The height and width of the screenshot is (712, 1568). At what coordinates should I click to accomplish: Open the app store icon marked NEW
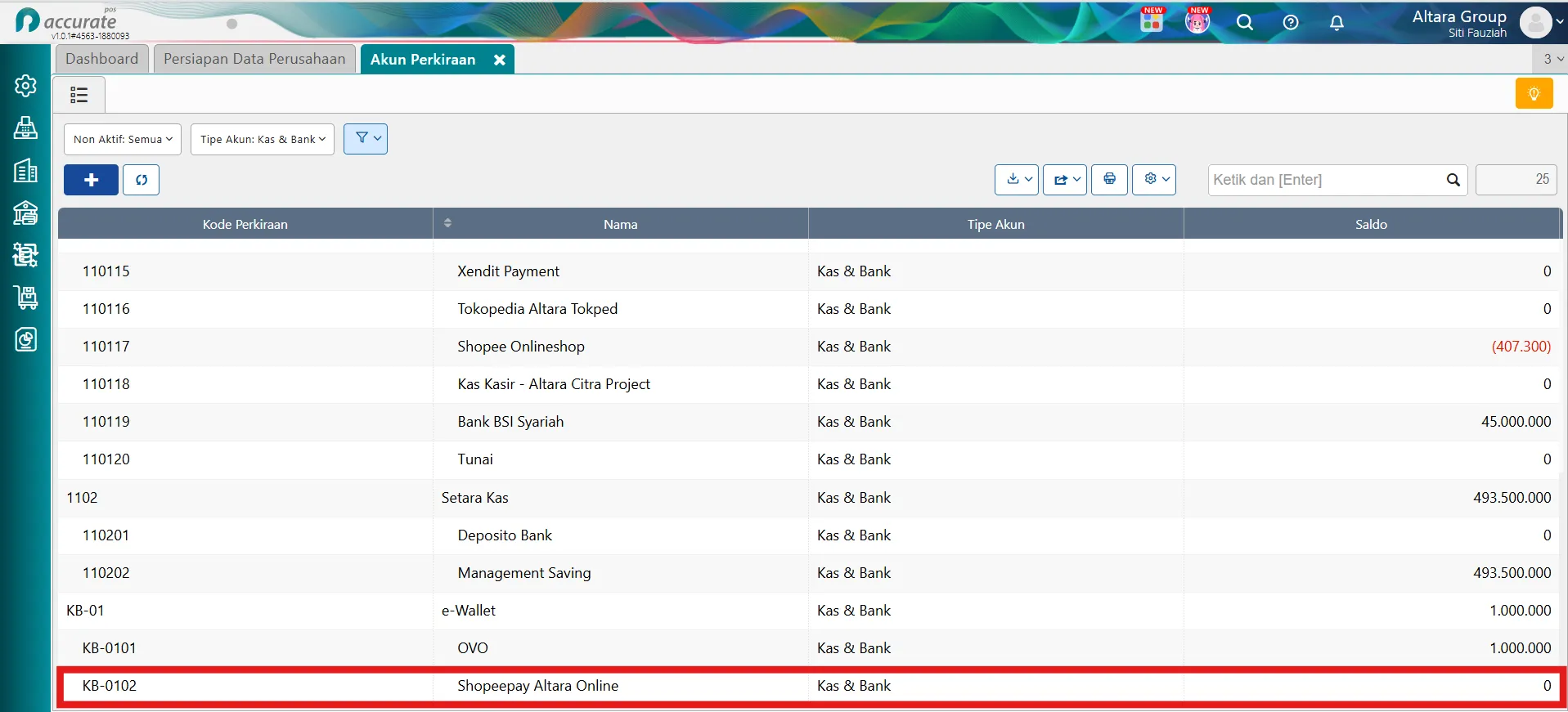click(x=1152, y=21)
